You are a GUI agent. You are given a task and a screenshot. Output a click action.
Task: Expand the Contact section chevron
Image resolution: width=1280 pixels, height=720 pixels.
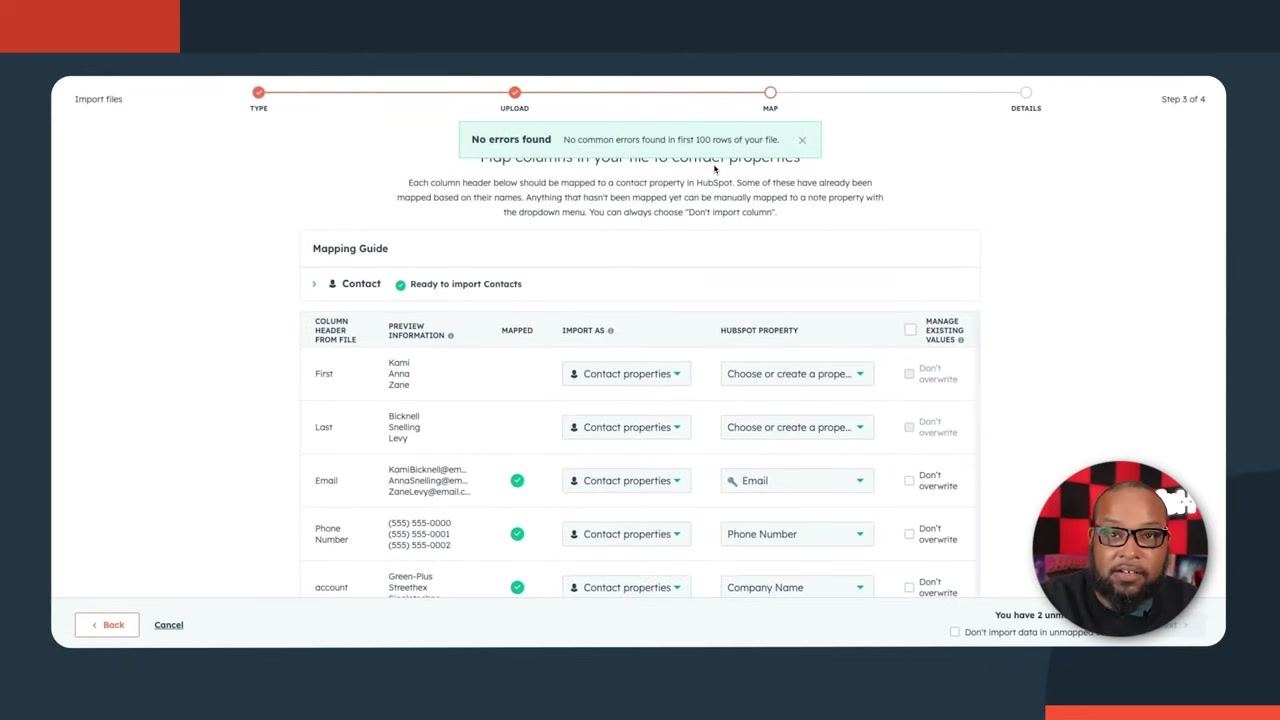[314, 284]
